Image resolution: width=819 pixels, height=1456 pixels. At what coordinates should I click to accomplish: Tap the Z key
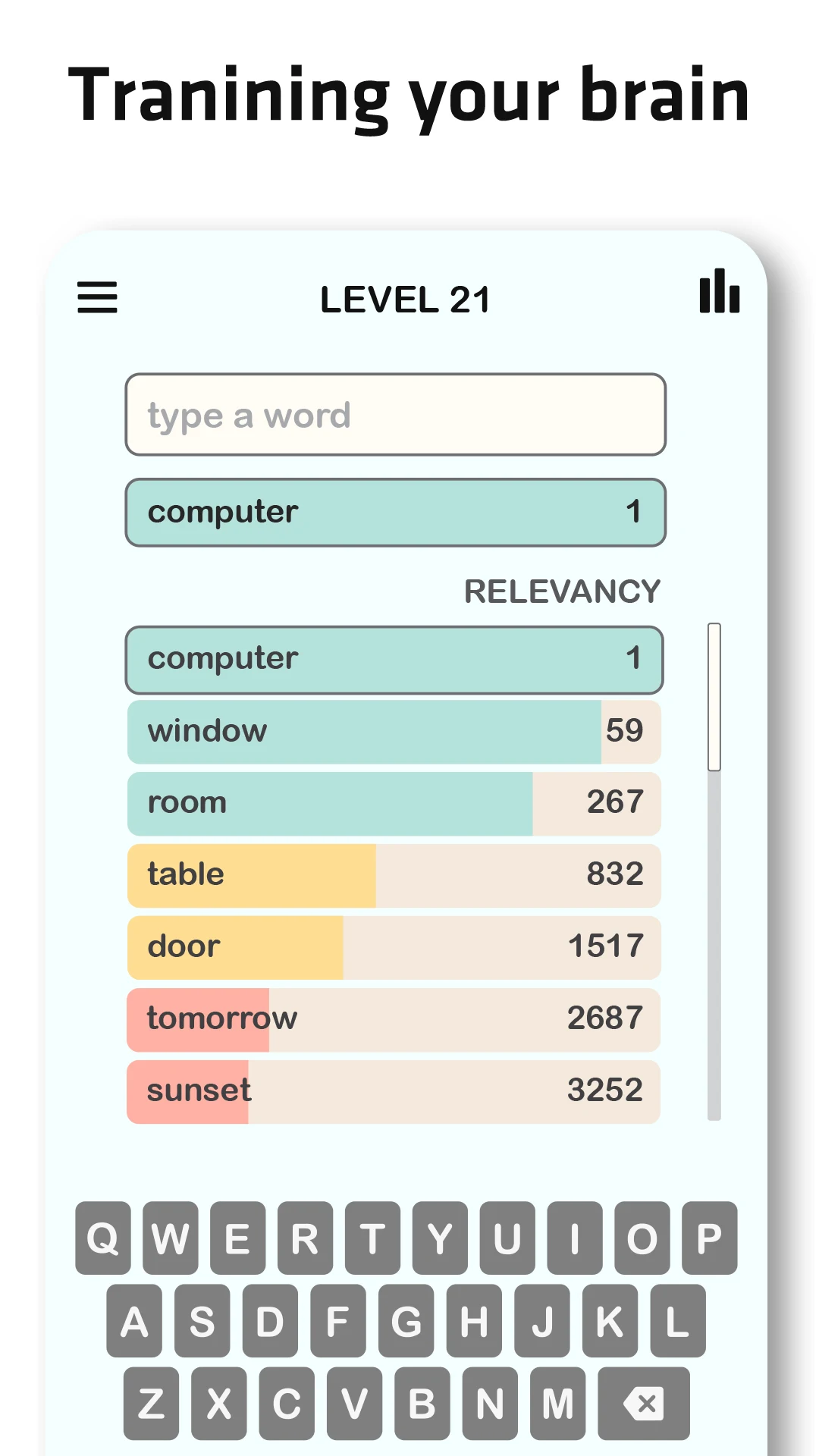point(152,1404)
